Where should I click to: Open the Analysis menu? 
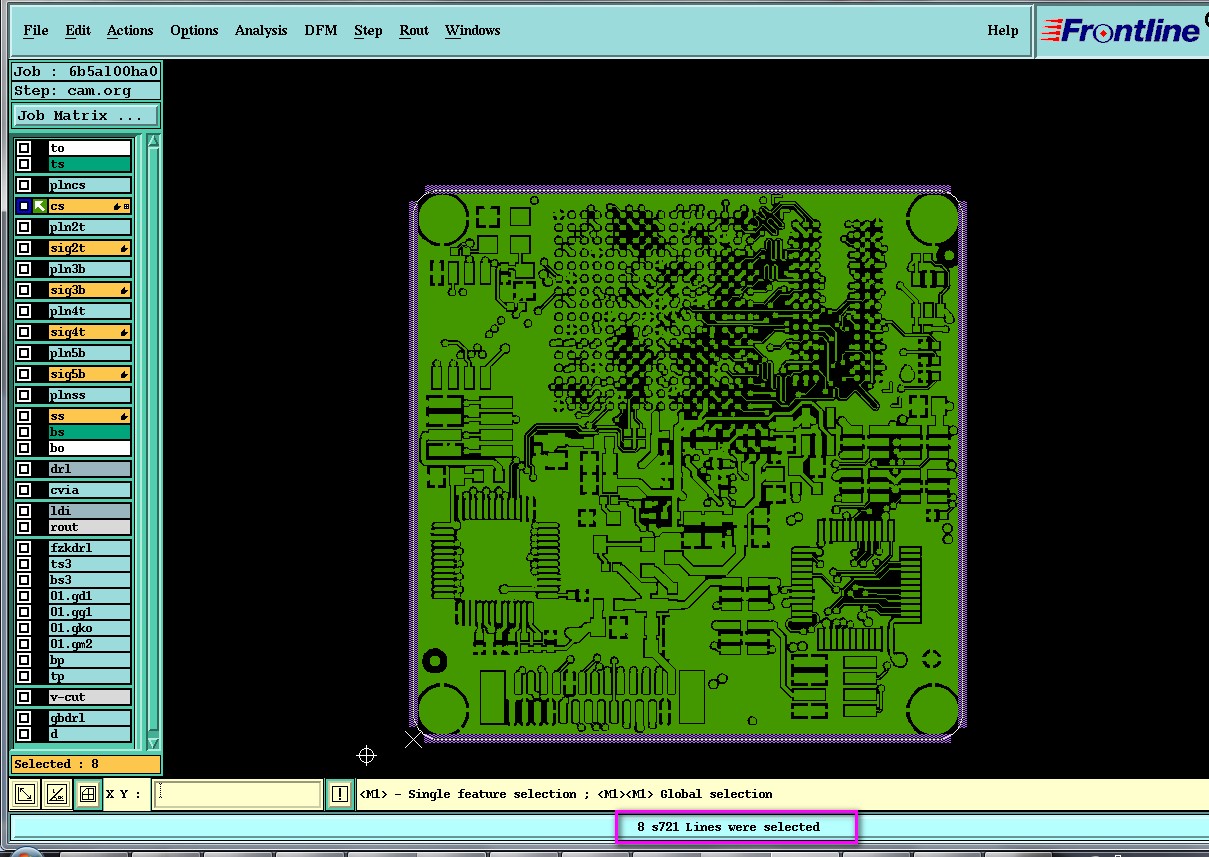261,30
